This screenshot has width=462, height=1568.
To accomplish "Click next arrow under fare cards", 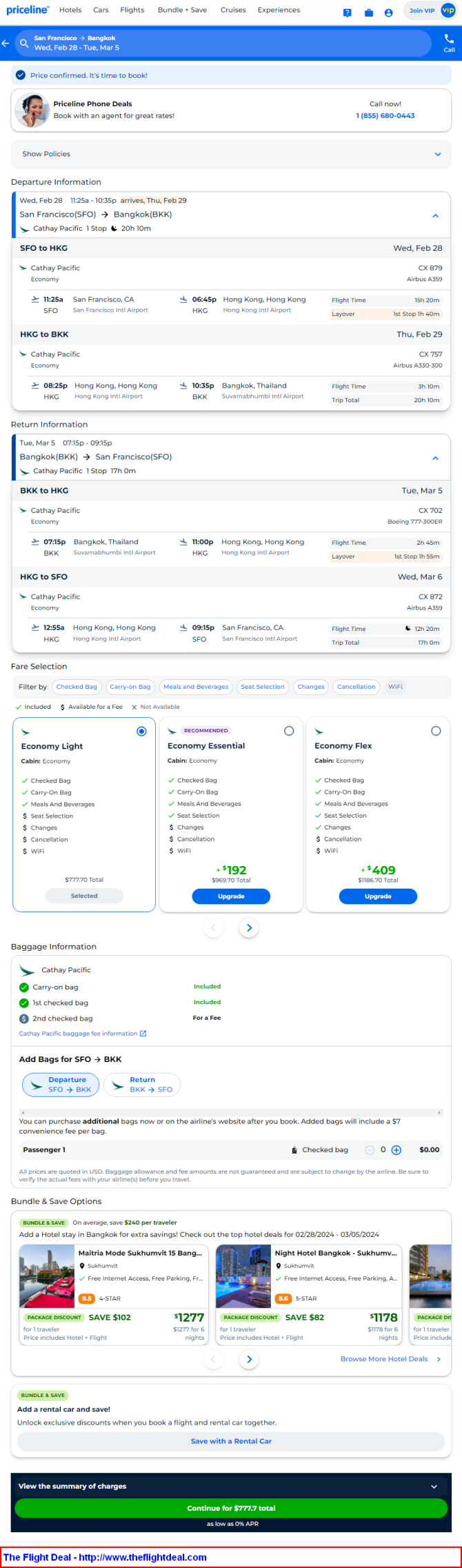I will pos(249,928).
